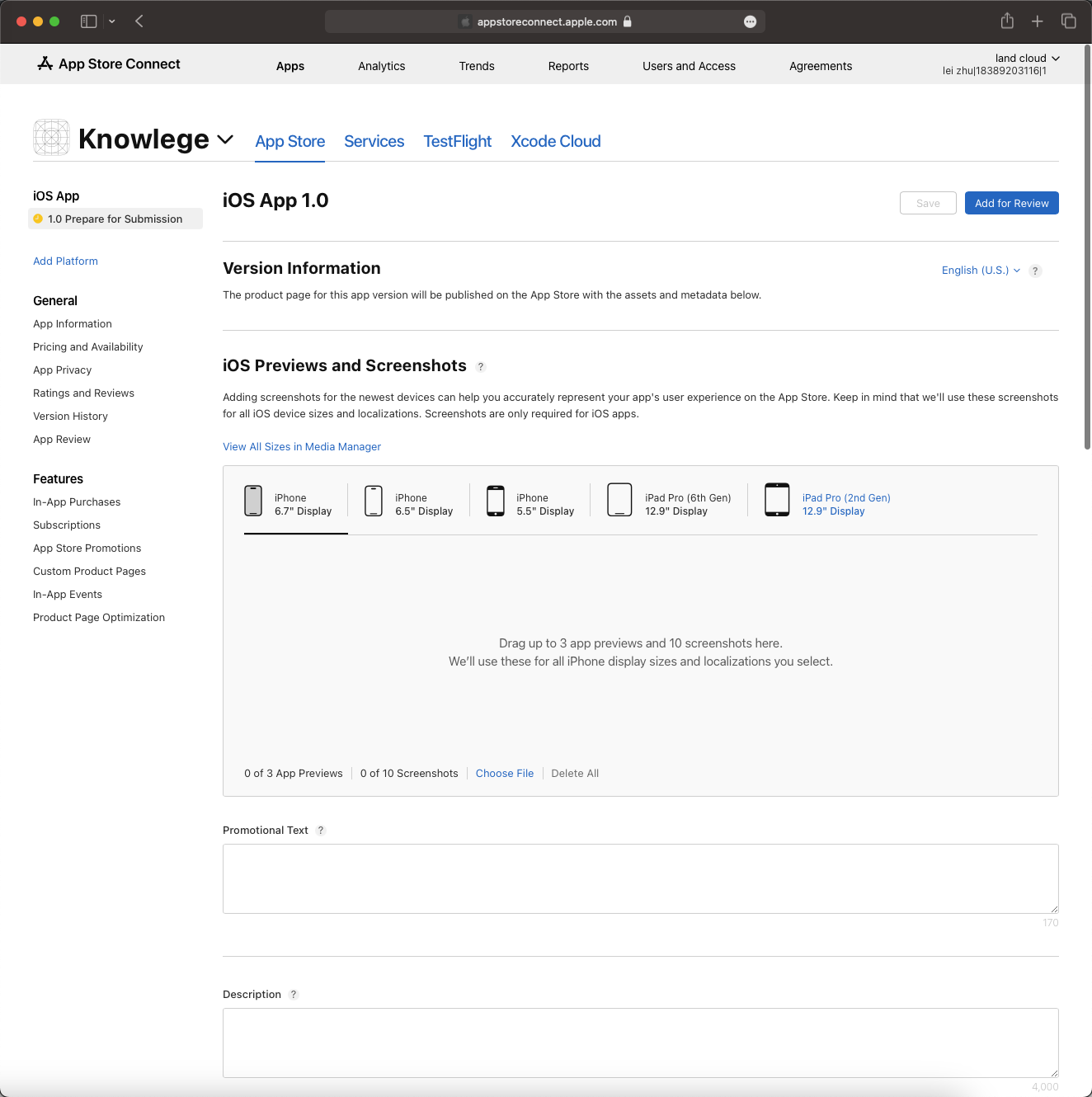Click the Safari share icon

click(x=1007, y=21)
